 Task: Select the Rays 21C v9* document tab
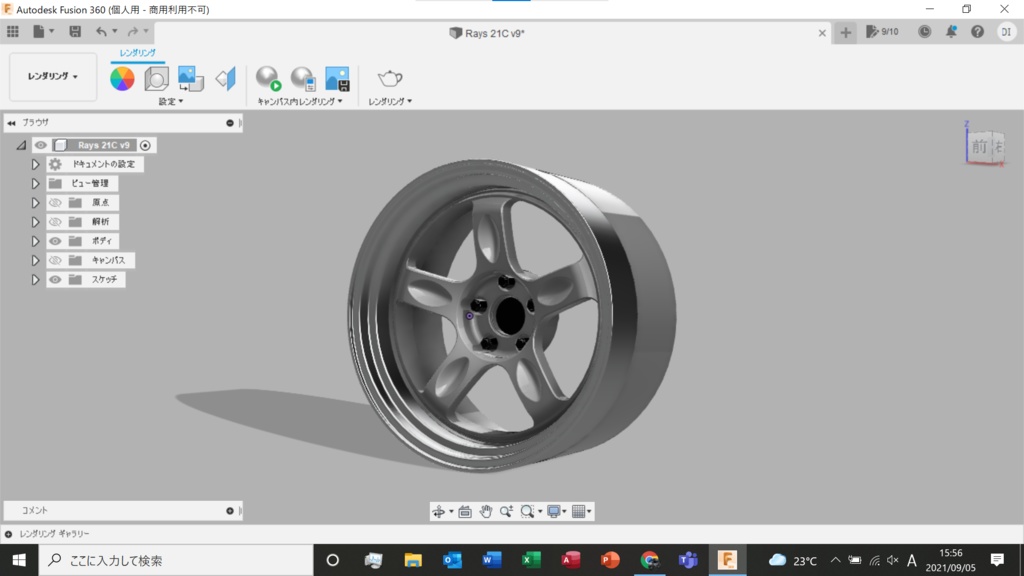[487, 33]
